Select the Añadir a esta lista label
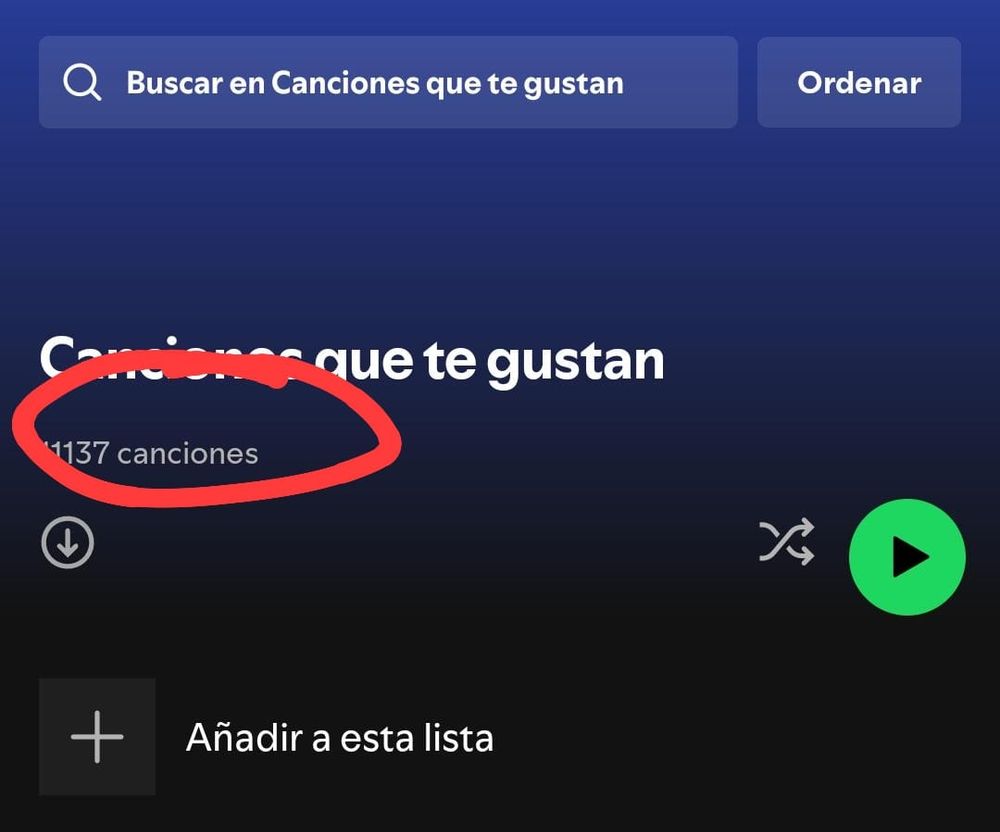This screenshot has height=832, width=1000. pyautogui.click(x=339, y=738)
